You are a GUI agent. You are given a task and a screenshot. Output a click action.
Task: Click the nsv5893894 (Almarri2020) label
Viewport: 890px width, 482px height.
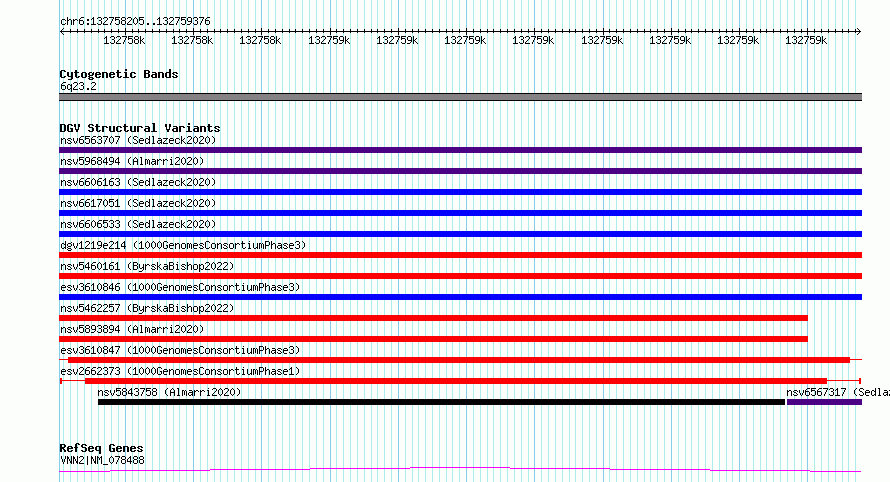132,329
